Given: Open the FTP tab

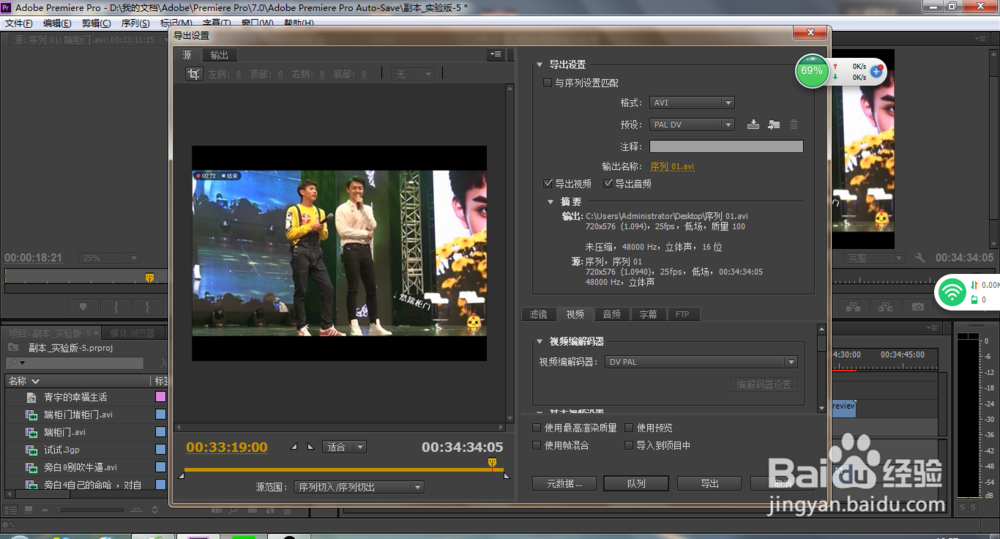Looking at the screenshot, I should click(682, 314).
